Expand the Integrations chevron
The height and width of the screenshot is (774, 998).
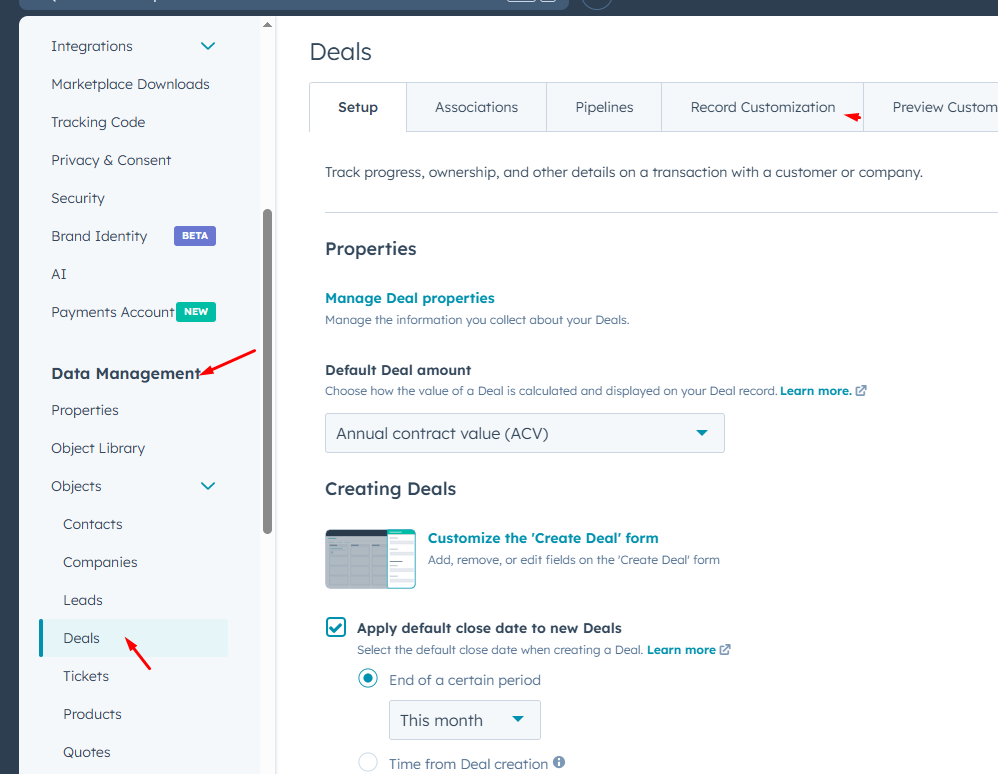tap(207, 46)
